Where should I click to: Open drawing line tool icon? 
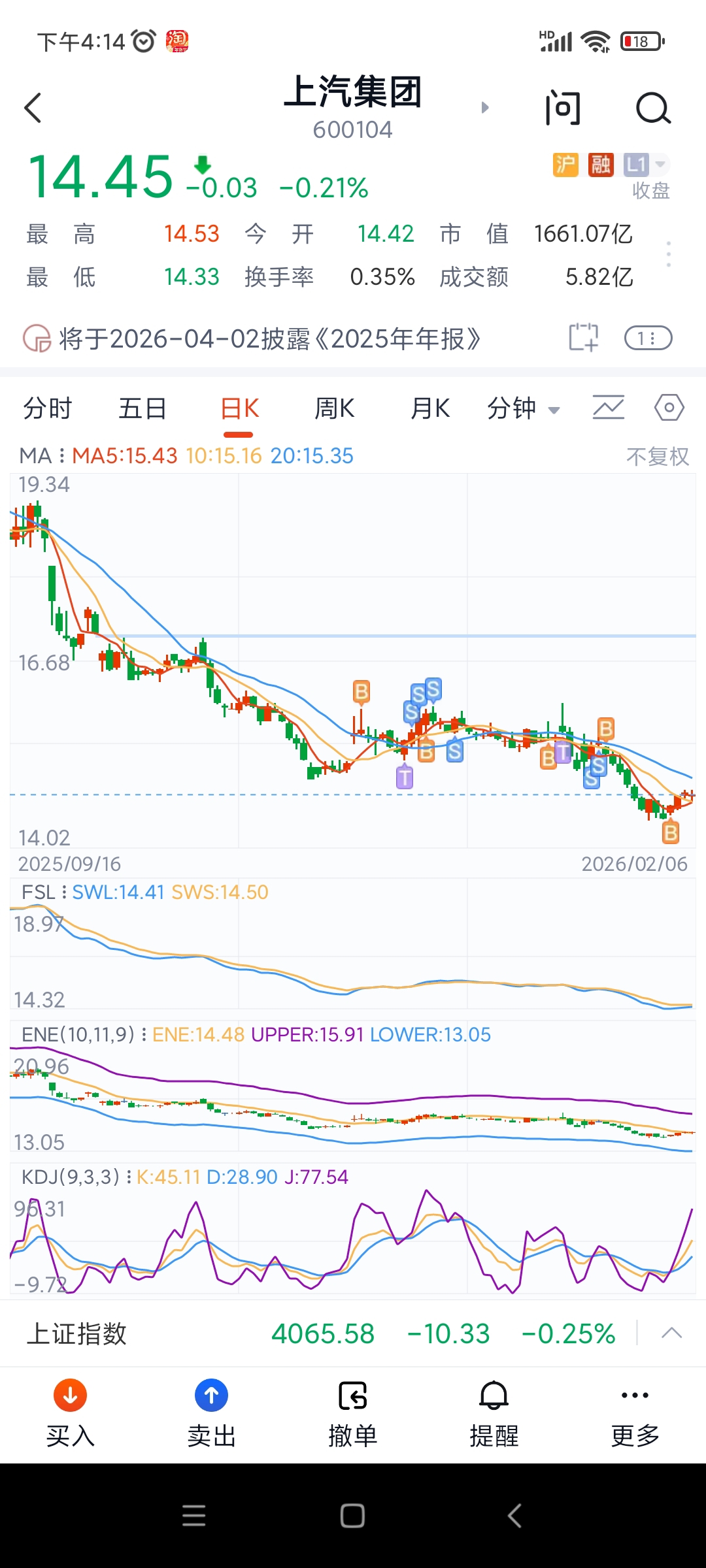pyautogui.click(x=608, y=408)
